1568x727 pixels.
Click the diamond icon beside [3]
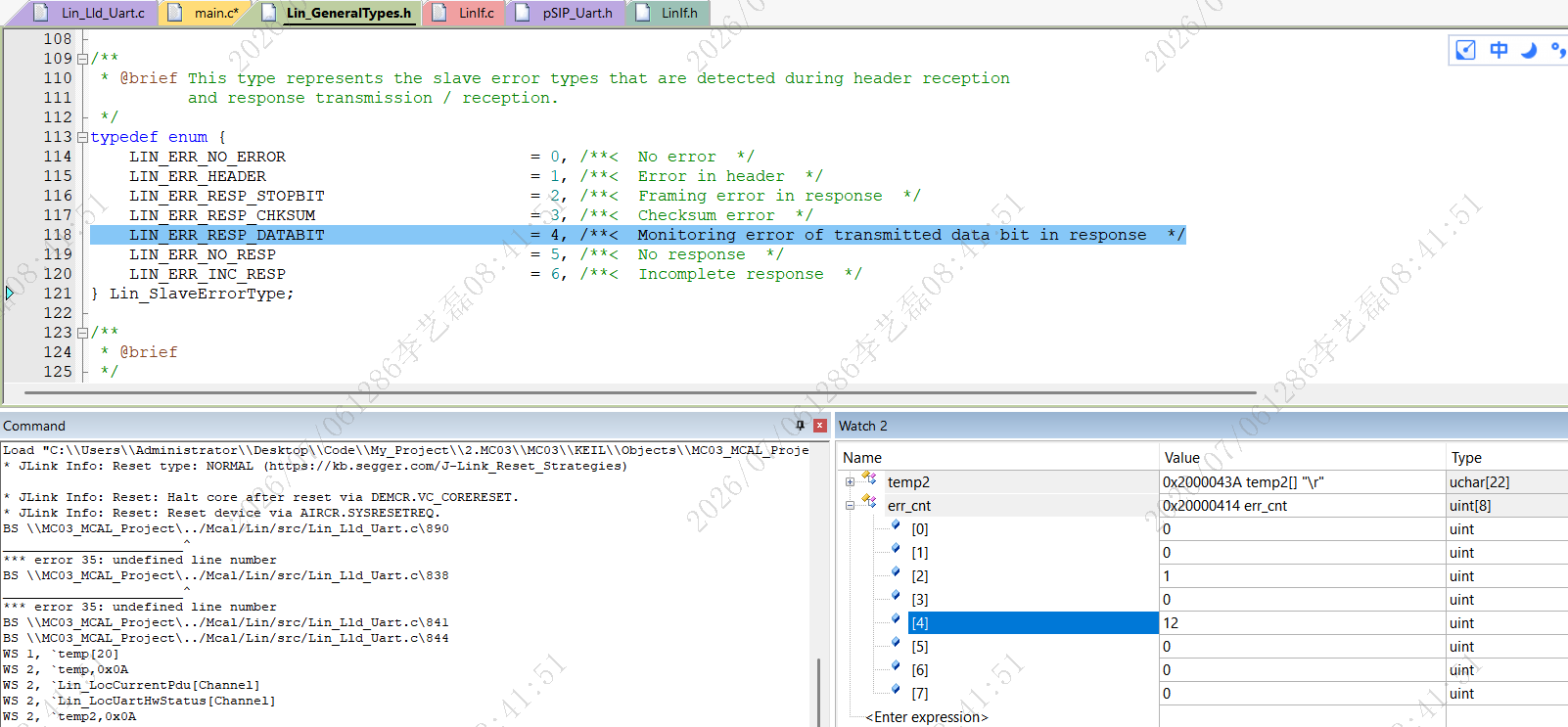(x=896, y=597)
